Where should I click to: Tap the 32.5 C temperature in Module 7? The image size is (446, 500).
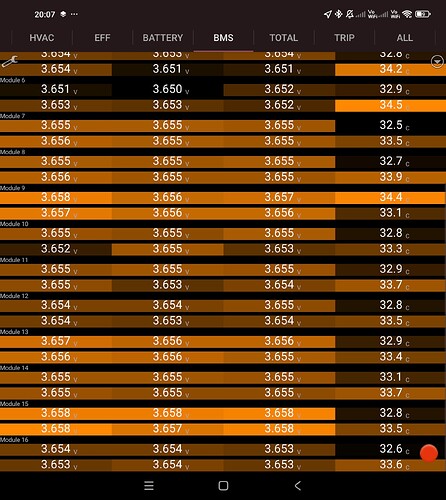(x=391, y=125)
